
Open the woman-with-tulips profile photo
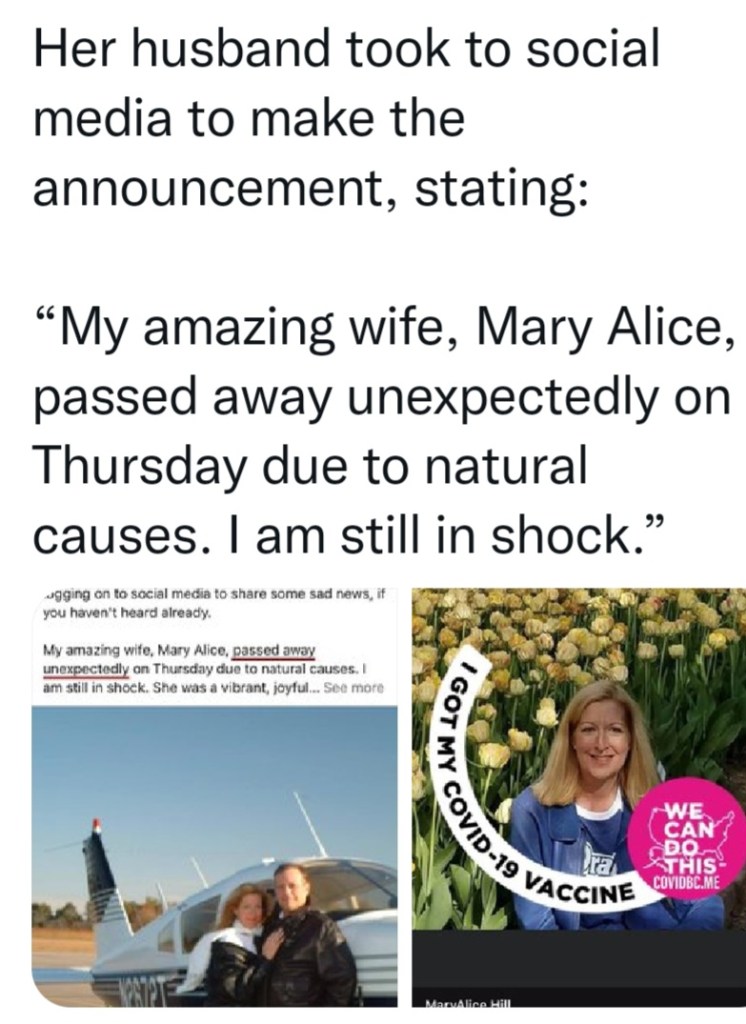click(578, 760)
